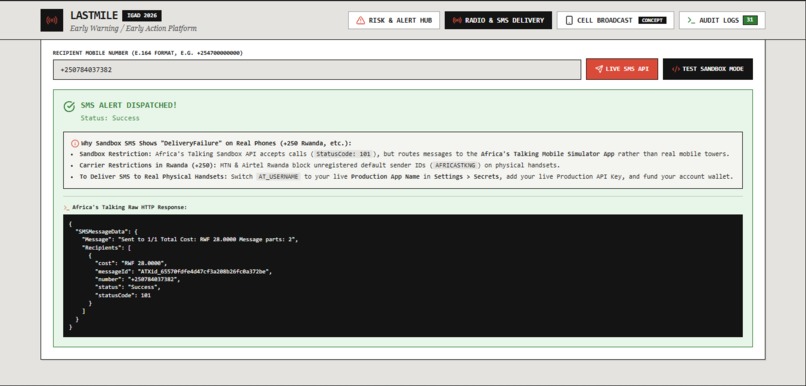Focus the recipient mobile number field

pos(317,69)
